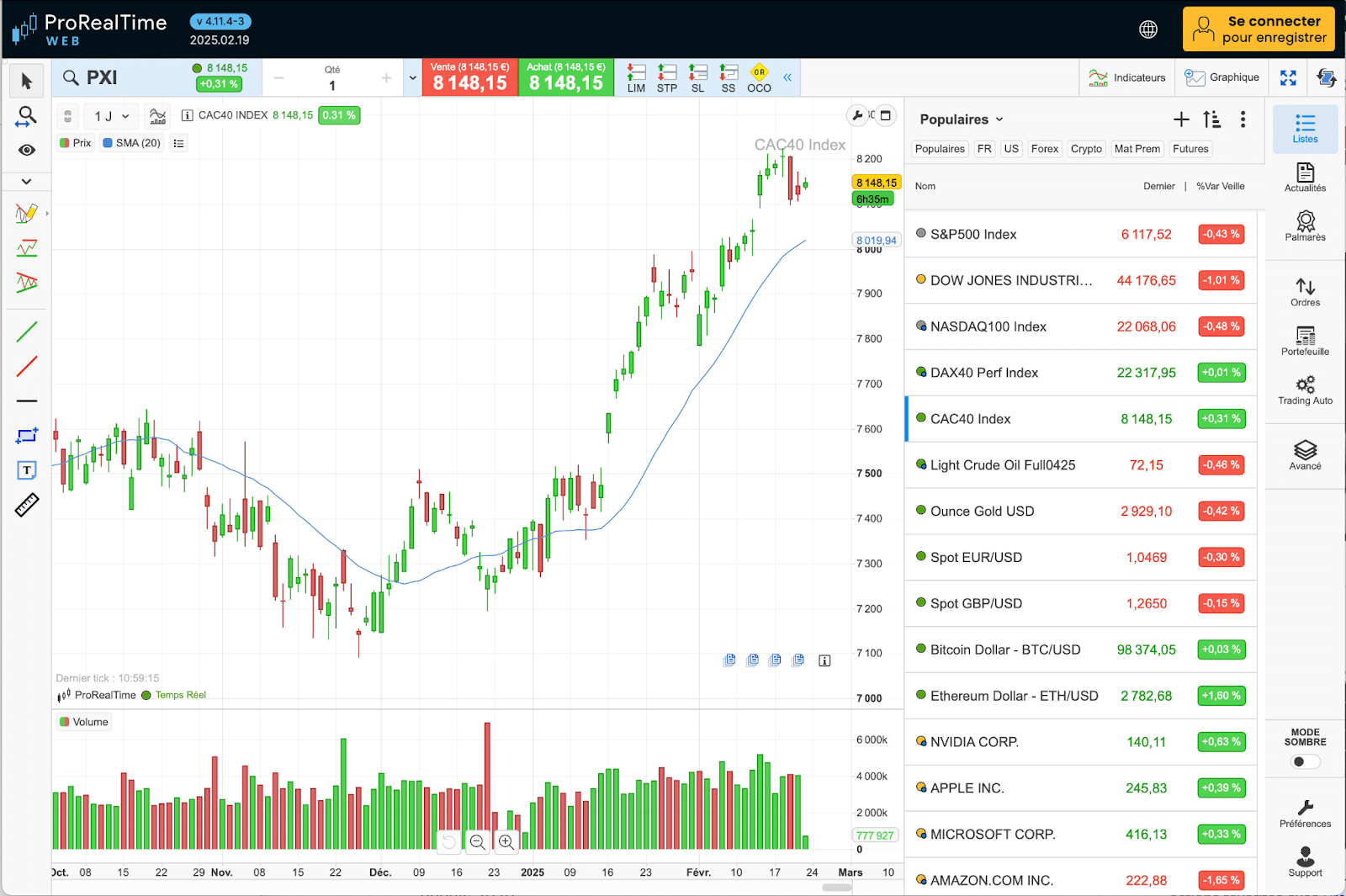The height and width of the screenshot is (896, 1346).
Task: Open the list three-dot options menu
Action: [x=1243, y=119]
